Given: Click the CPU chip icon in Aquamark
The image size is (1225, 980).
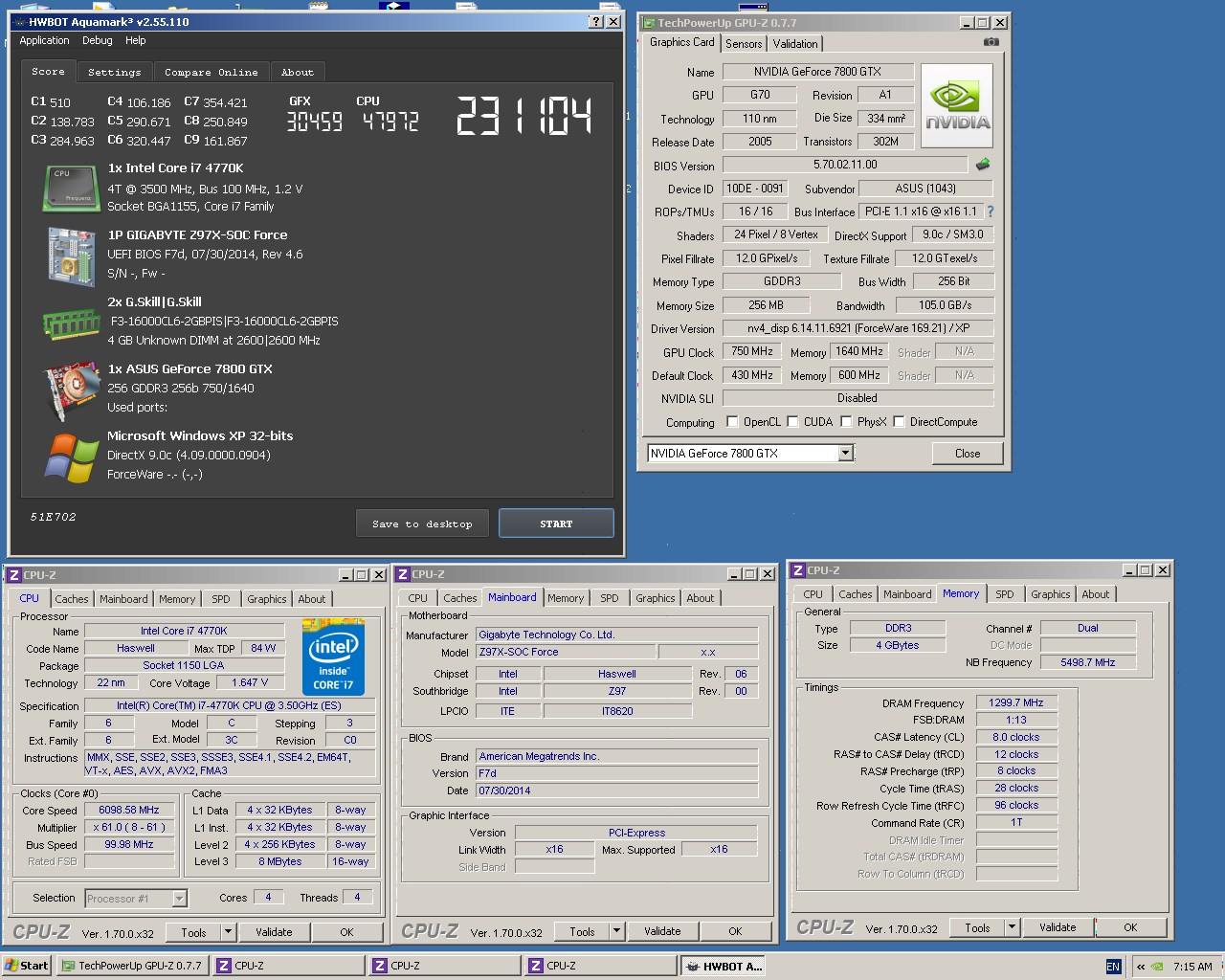Looking at the screenshot, I should click(x=71, y=188).
